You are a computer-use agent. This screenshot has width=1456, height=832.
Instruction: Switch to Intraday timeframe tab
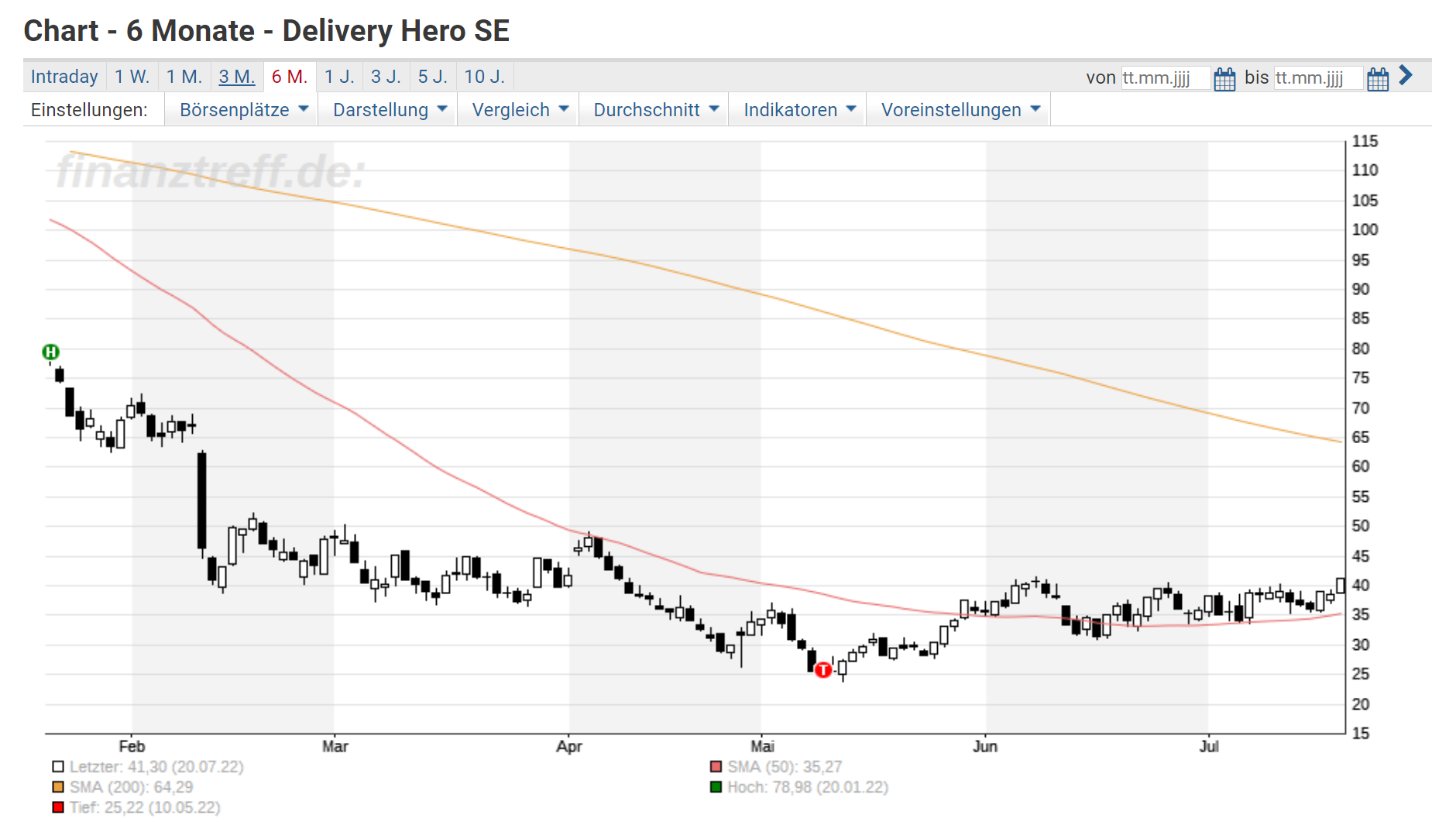64,77
